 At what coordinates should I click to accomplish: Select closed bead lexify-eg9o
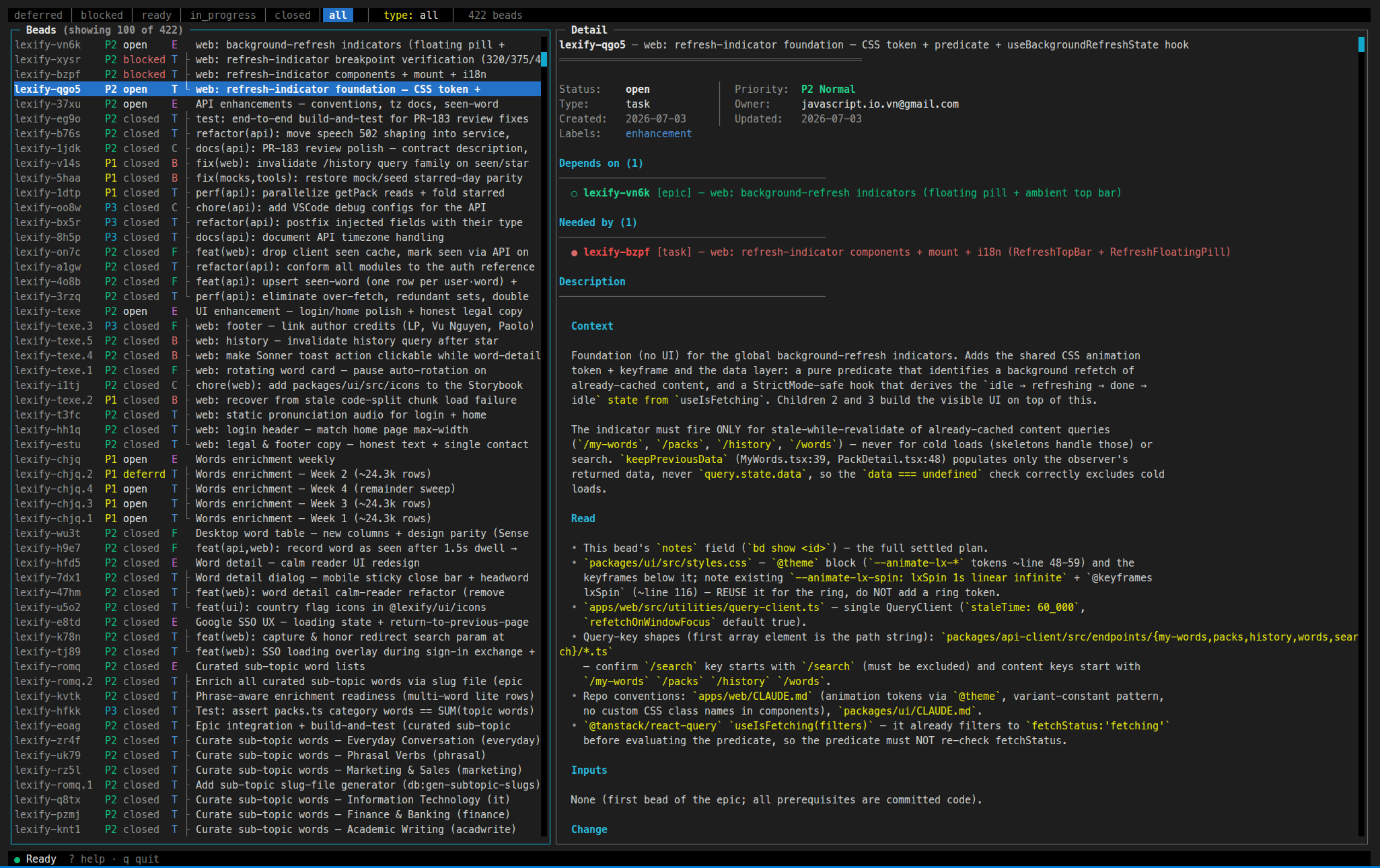[277, 118]
